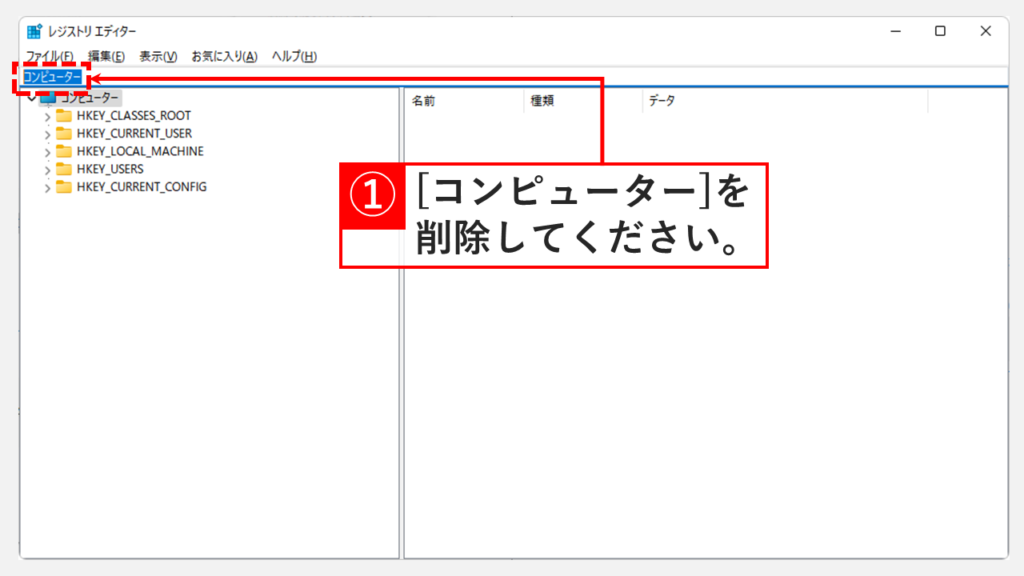
Task: Expand the HKEY_CURRENT_CONFIG key
Action: [47, 187]
